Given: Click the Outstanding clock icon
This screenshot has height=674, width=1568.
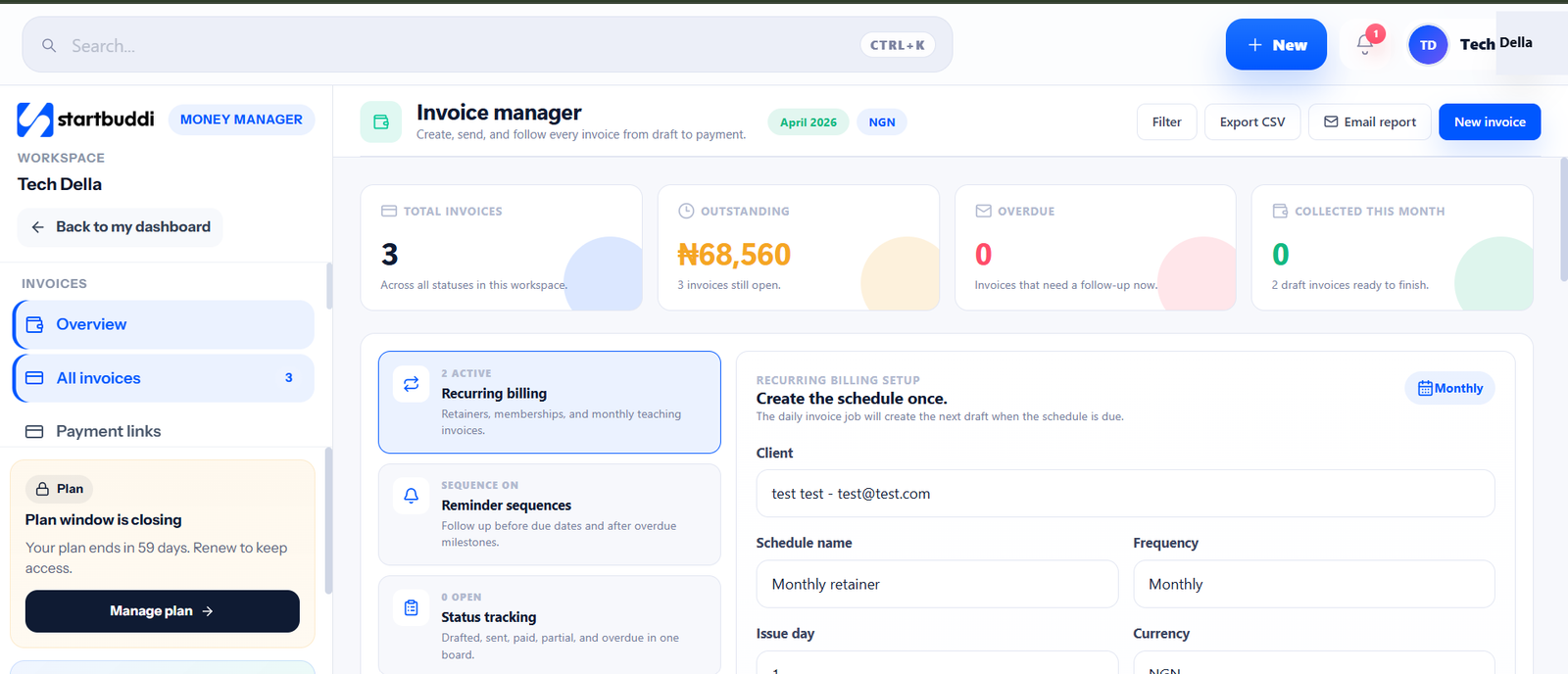Looking at the screenshot, I should coord(686,211).
